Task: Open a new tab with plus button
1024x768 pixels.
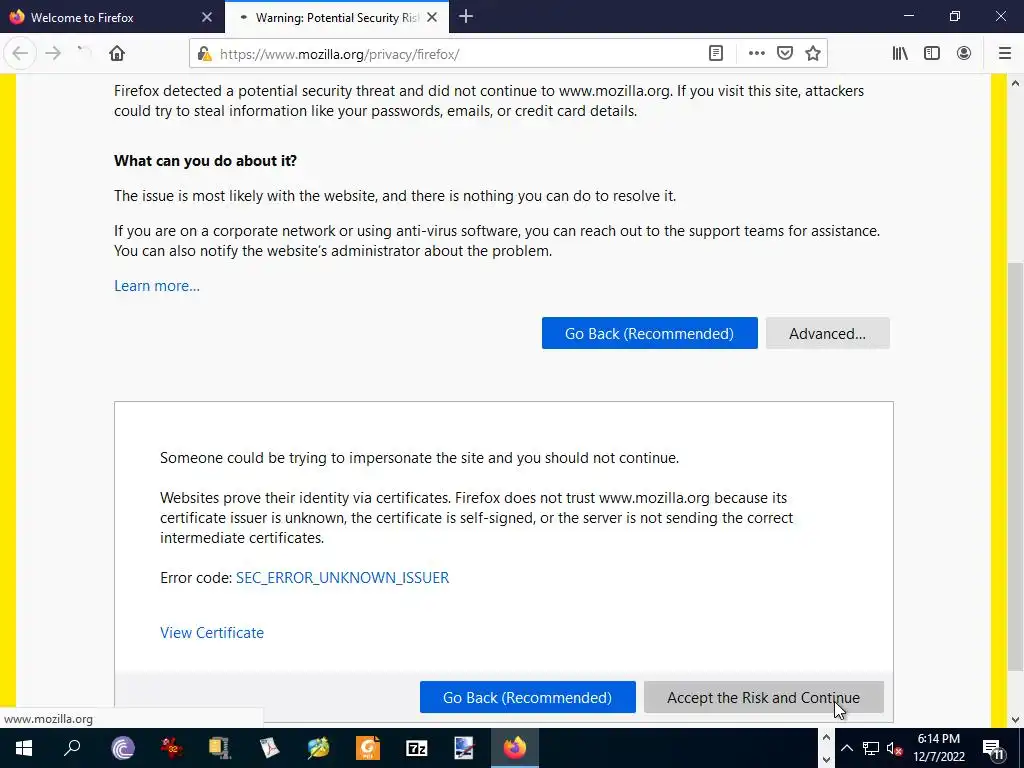Action: [466, 17]
